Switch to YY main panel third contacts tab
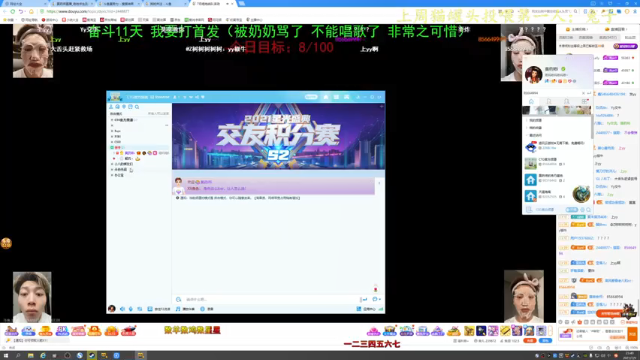 [567, 101]
